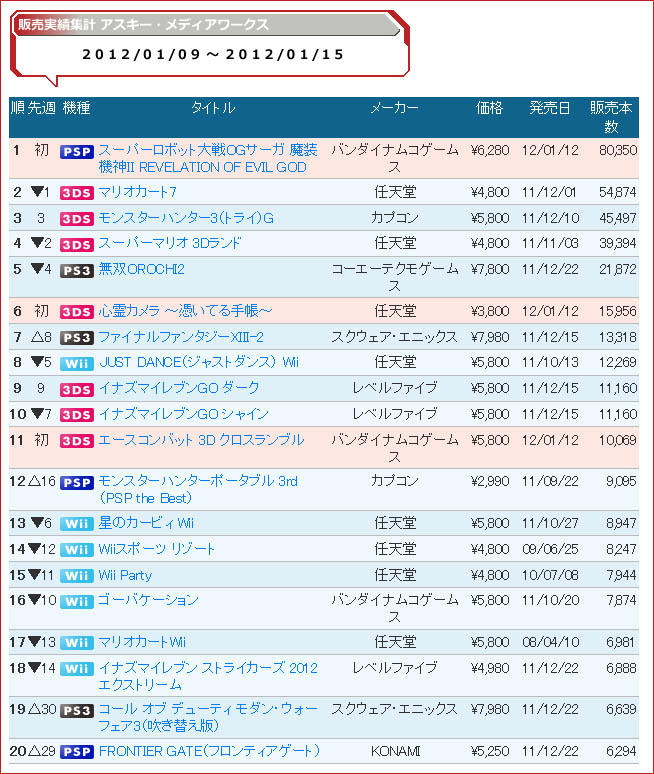
Task: Open エースコンバット 3D クロスランブル link
Action: 201,440
